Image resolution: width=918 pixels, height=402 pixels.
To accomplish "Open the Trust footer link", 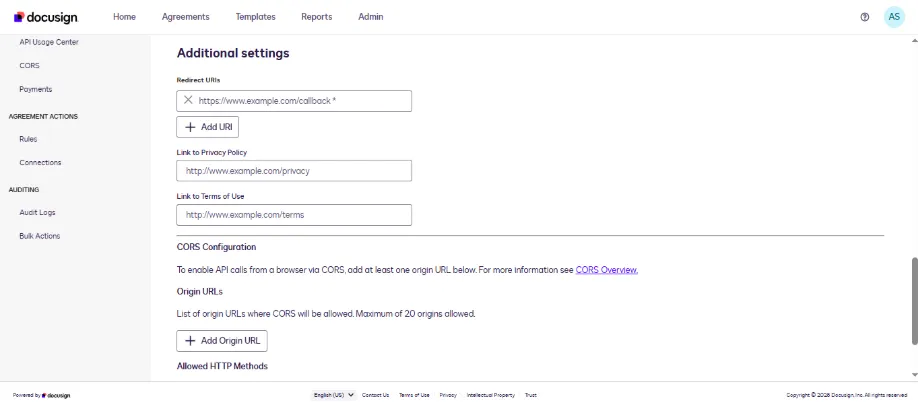I will coord(530,395).
